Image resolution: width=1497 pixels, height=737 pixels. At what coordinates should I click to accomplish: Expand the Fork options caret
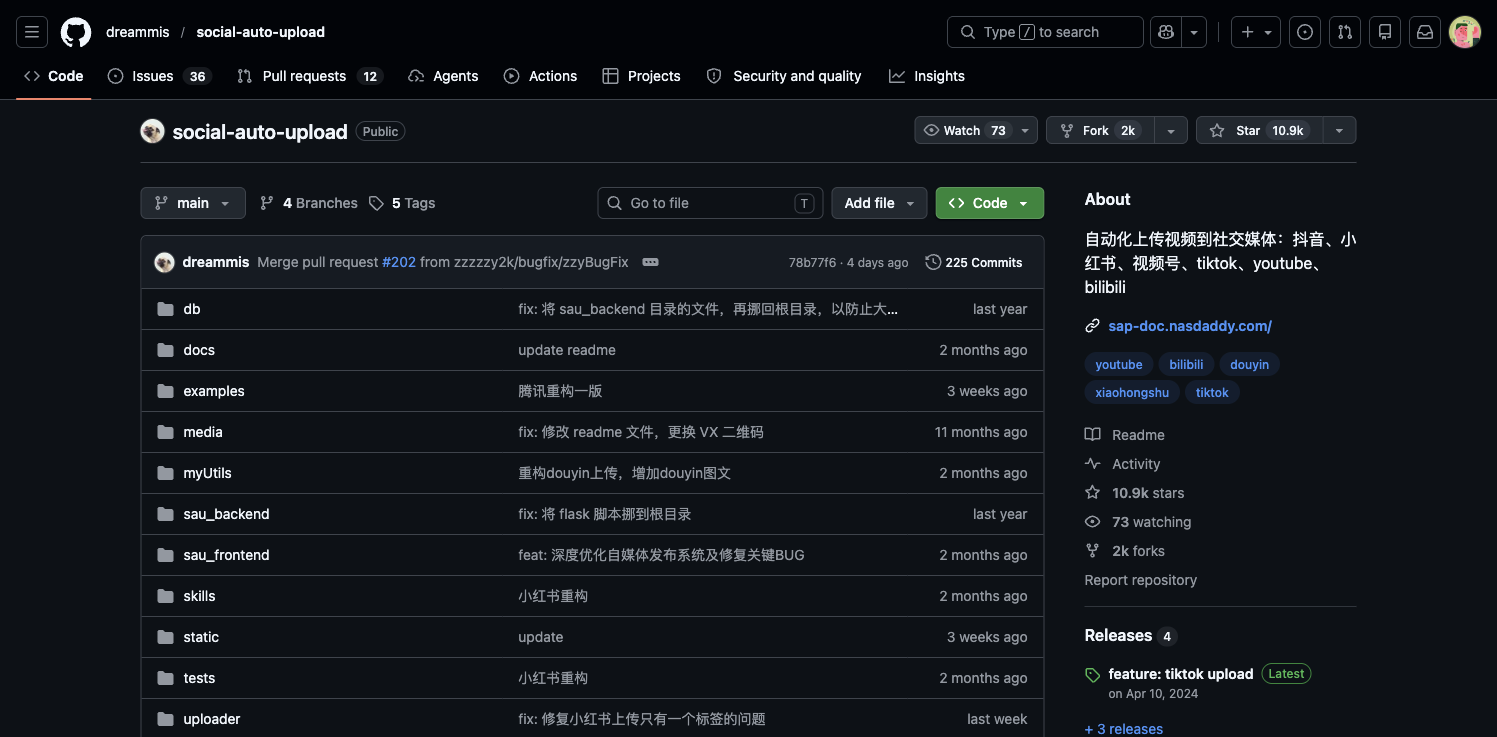[x=1171, y=130]
